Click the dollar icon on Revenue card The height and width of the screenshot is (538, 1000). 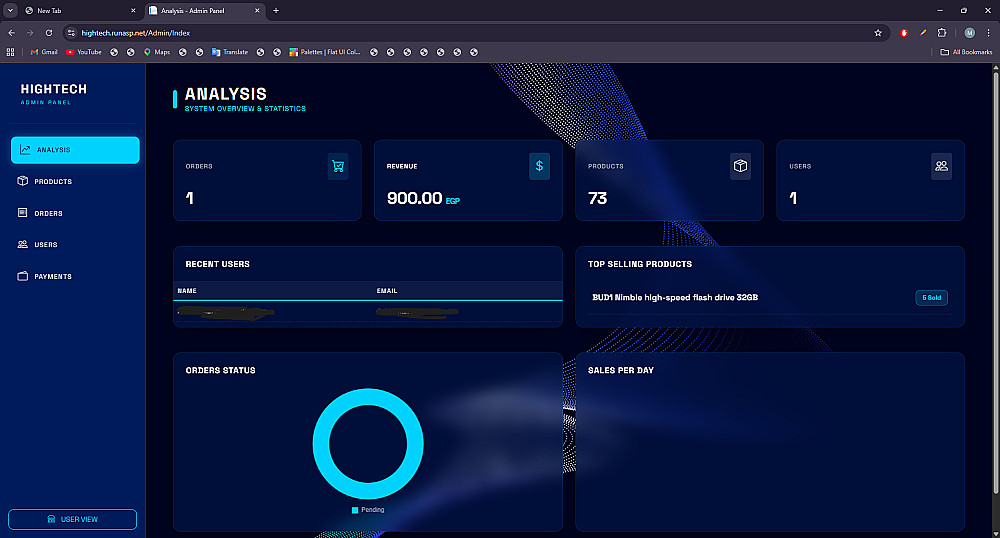pyautogui.click(x=539, y=166)
